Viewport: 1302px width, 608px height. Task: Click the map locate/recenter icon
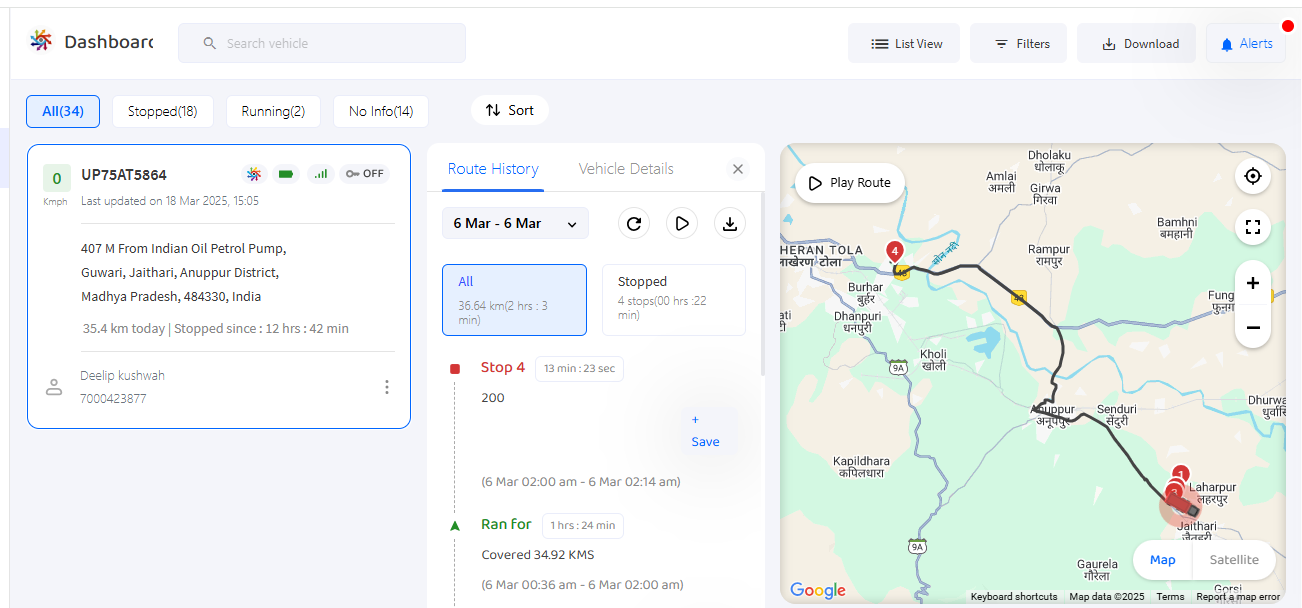coord(1252,178)
